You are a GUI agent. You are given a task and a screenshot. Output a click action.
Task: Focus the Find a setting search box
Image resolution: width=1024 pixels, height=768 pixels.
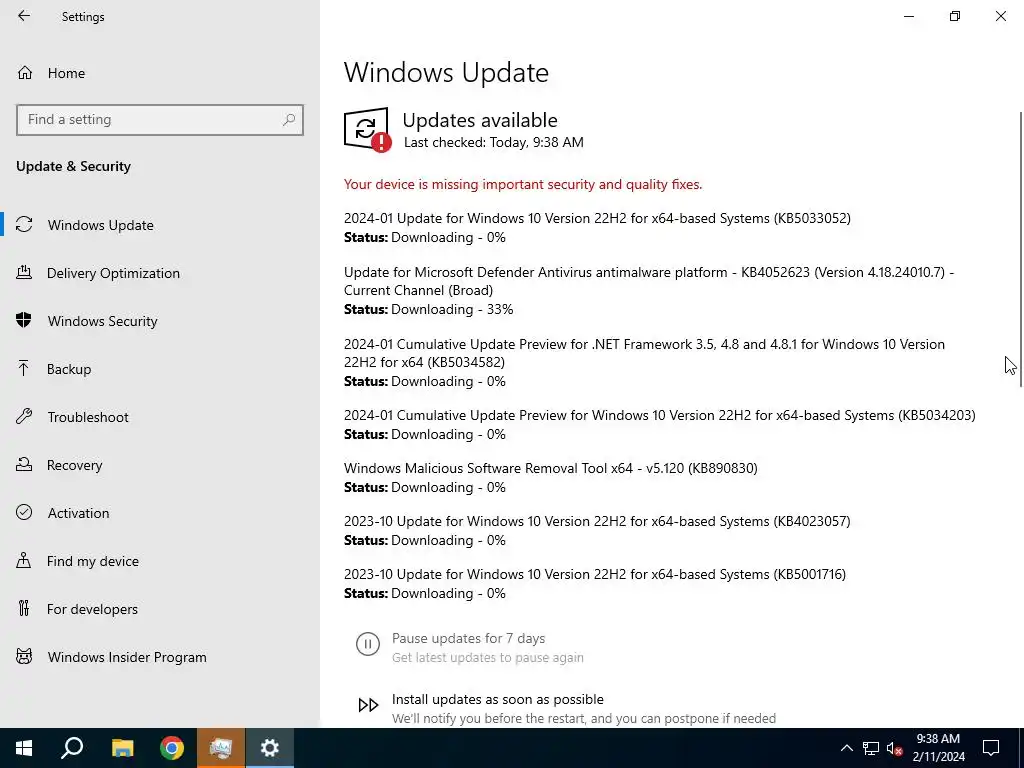160,120
